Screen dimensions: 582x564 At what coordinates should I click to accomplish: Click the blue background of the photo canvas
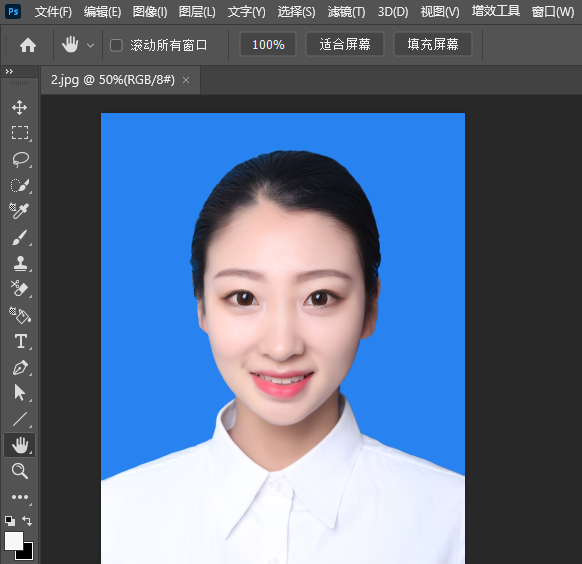click(x=148, y=260)
